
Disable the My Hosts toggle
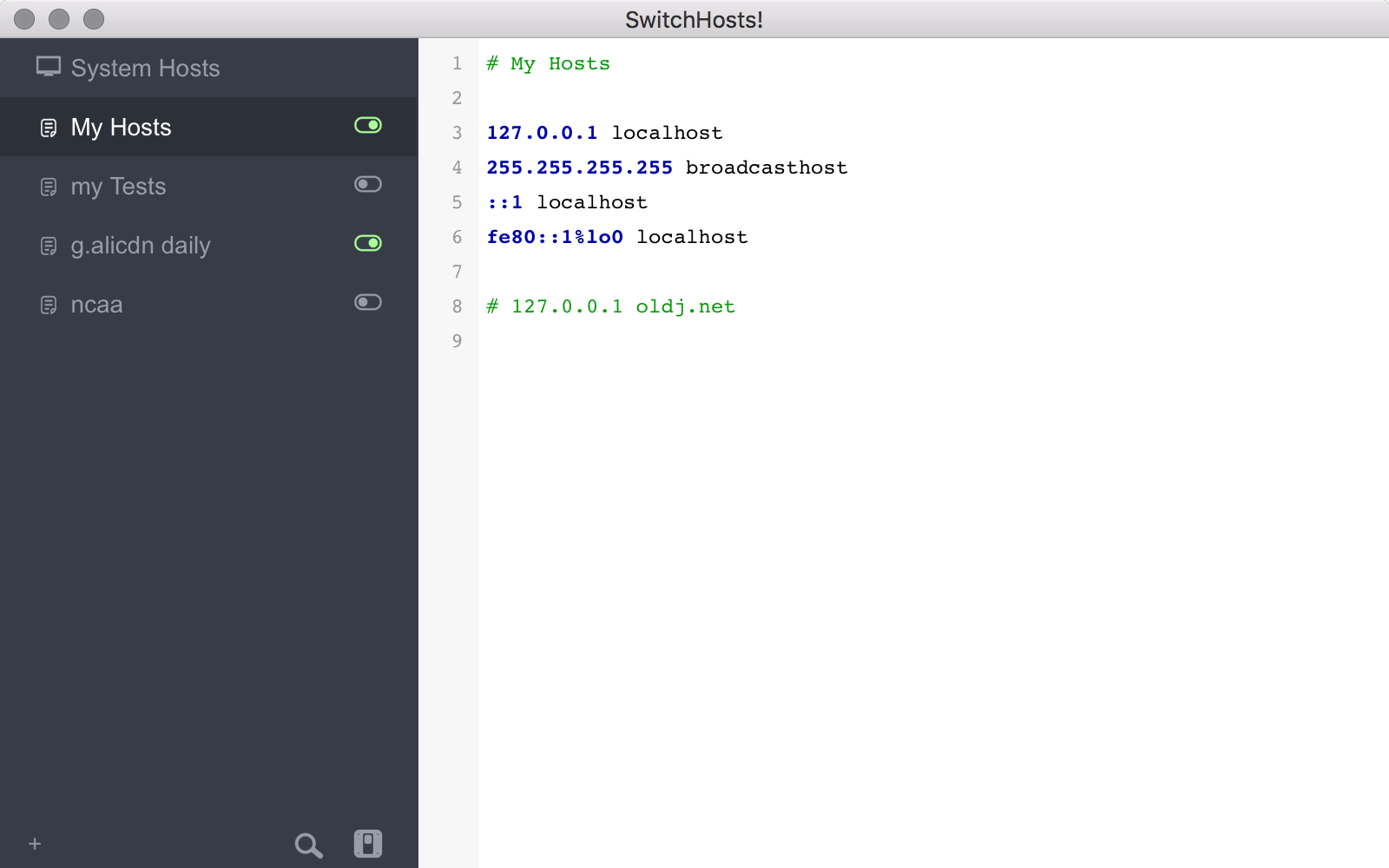pyautogui.click(x=368, y=126)
